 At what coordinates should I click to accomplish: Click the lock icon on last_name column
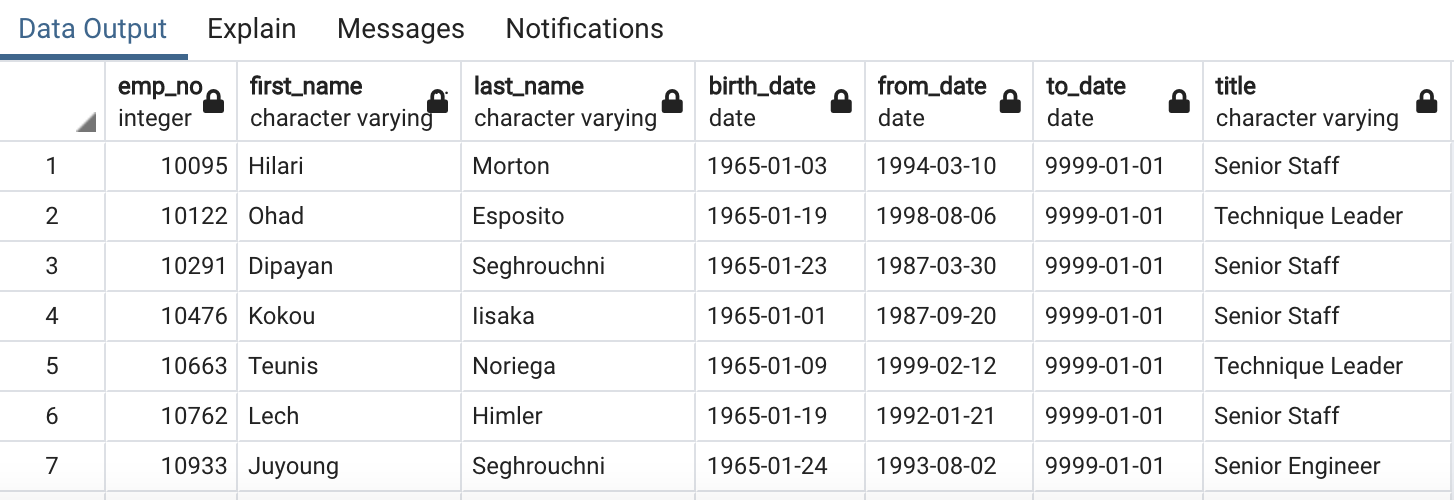(673, 102)
